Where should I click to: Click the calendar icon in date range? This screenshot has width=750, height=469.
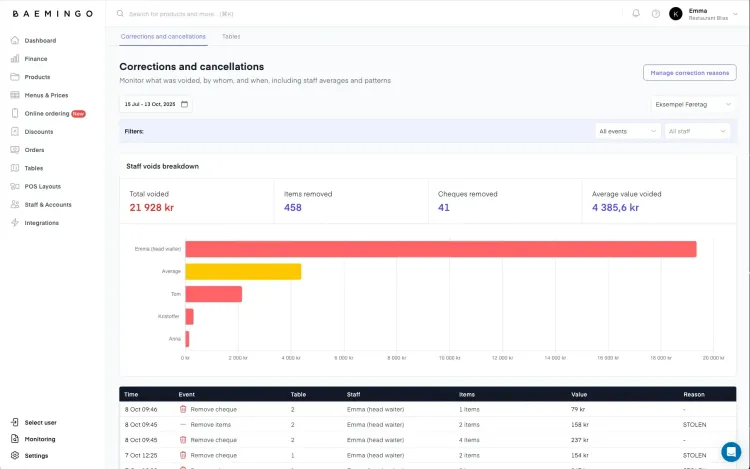coord(184,104)
